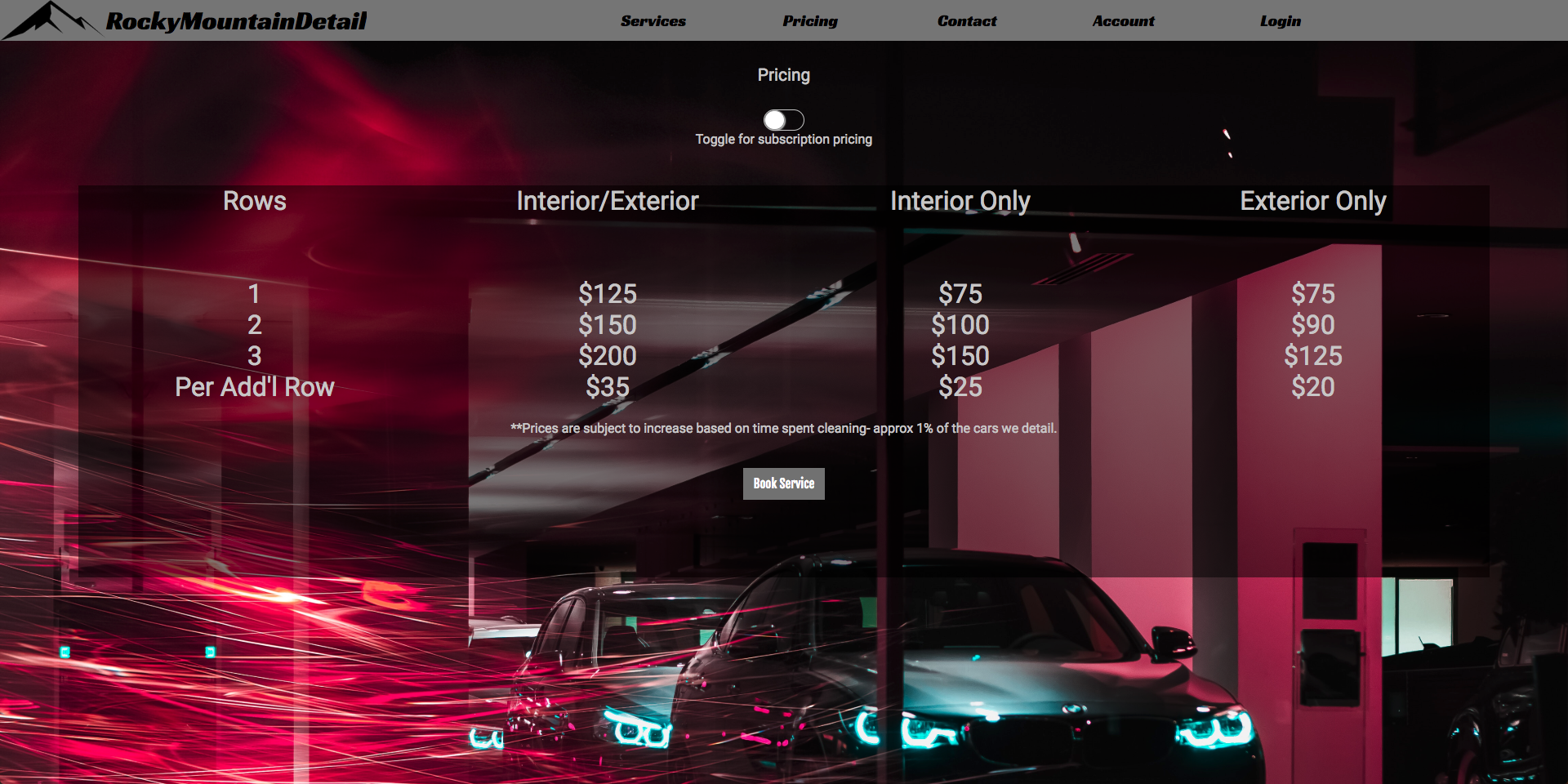The image size is (1568, 784).
Task: Go to the Pricing nav link
Action: (810, 21)
